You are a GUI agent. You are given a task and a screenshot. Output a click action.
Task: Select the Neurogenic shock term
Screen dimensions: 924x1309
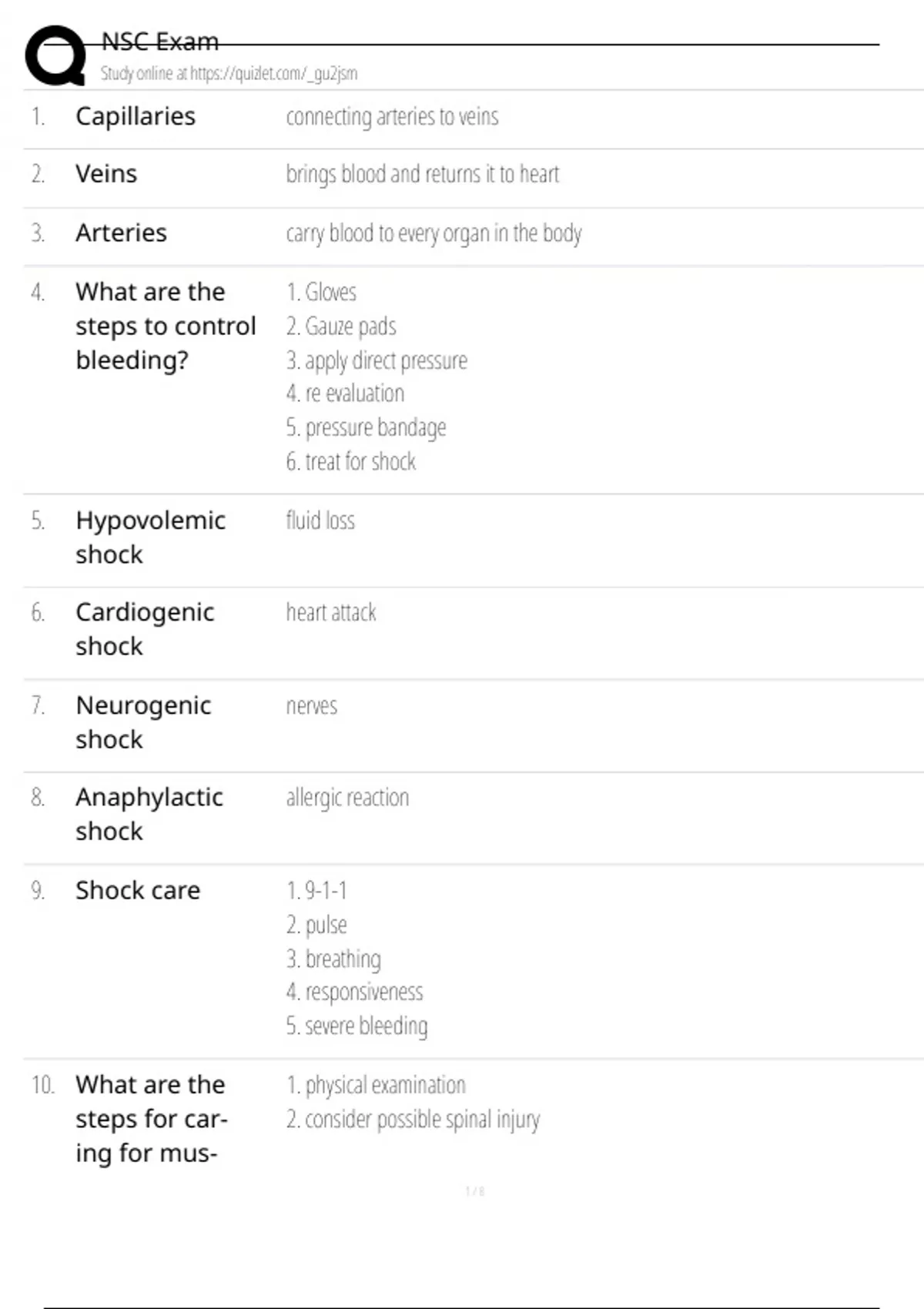[x=143, y=722]
